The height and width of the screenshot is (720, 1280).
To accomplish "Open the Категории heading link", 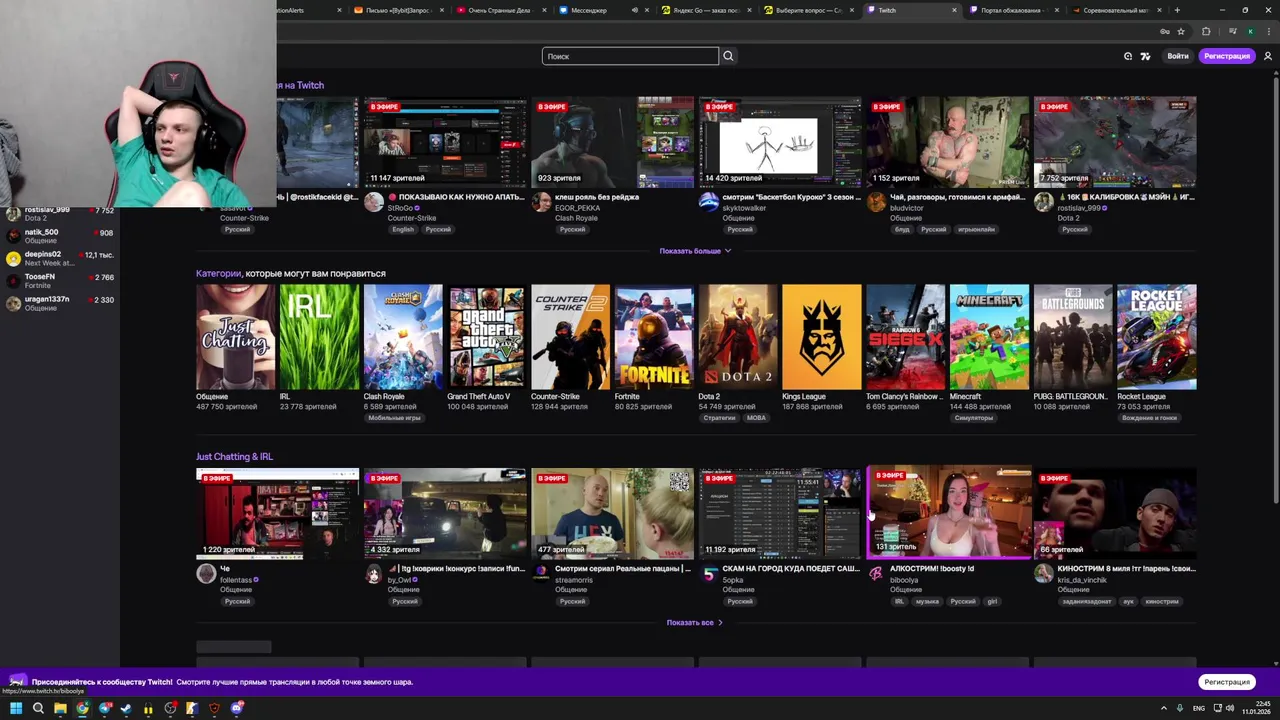I will pos(219,273).
